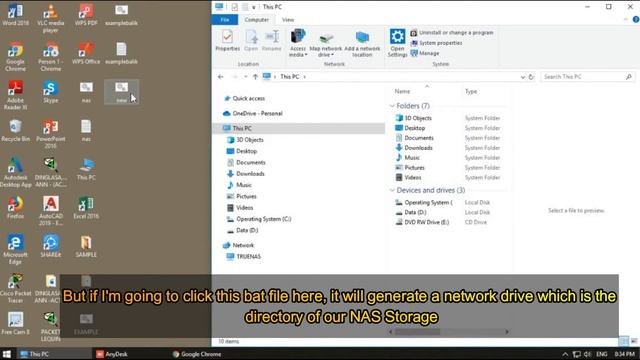The width and height of the screenshot is (640, 360).
Task: Select Pictures folder in file list
Action: click(x=410, y=168)
